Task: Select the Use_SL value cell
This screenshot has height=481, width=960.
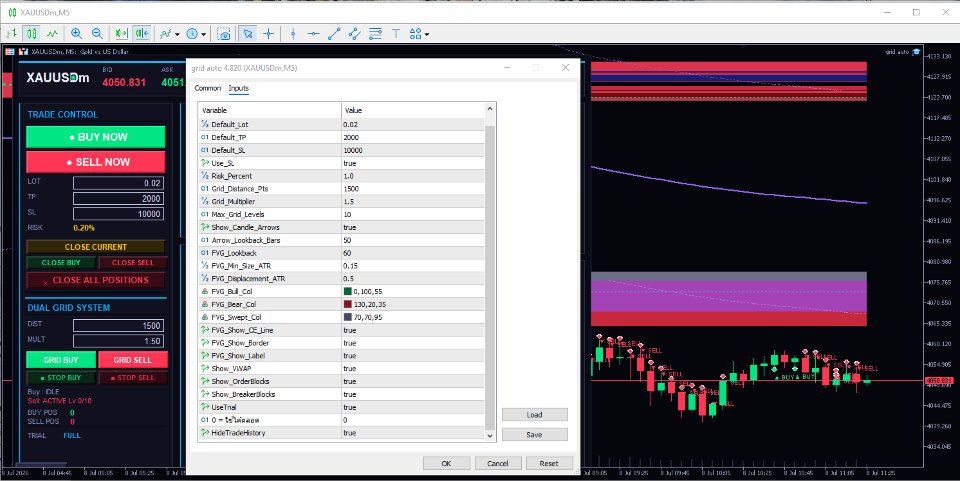Action: (x=413, y=163)
